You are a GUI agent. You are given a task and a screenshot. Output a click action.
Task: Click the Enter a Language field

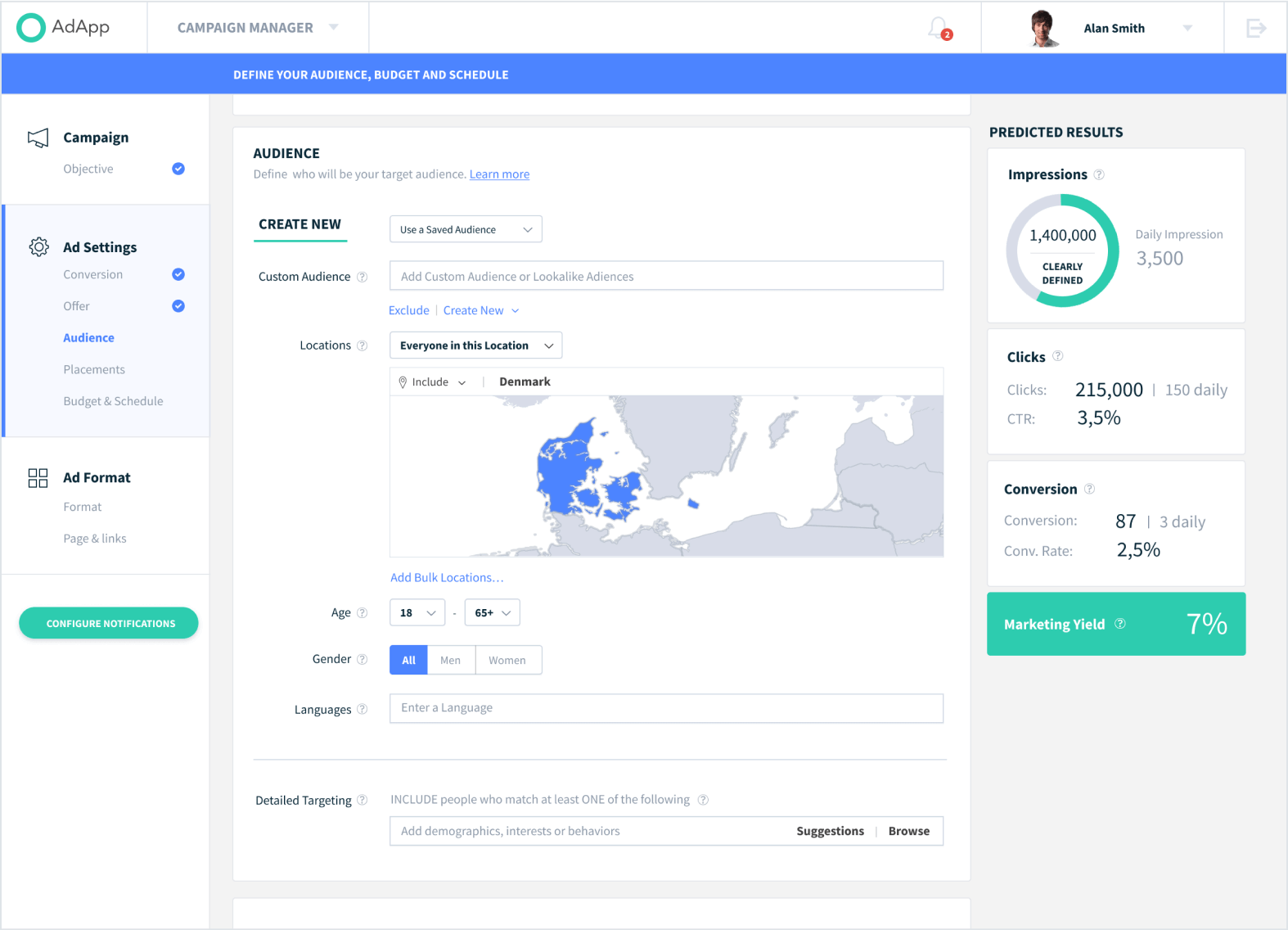tap(667, 708)
